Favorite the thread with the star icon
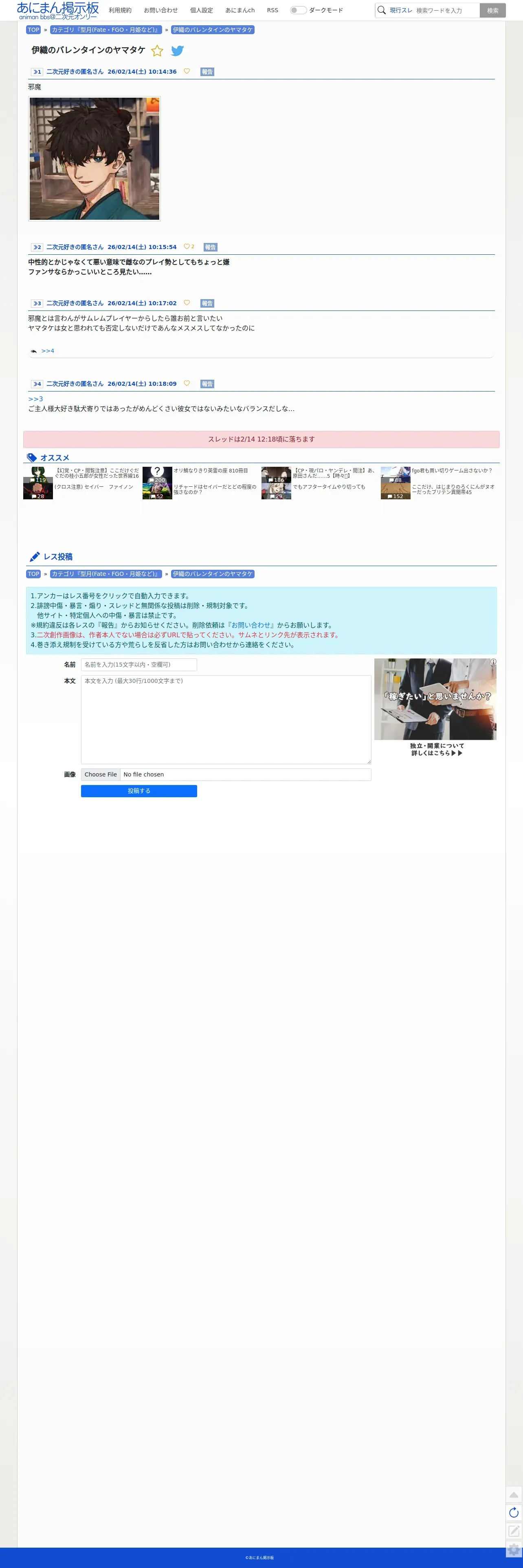The image size is (523, 1568). click(x=157, y=50)
